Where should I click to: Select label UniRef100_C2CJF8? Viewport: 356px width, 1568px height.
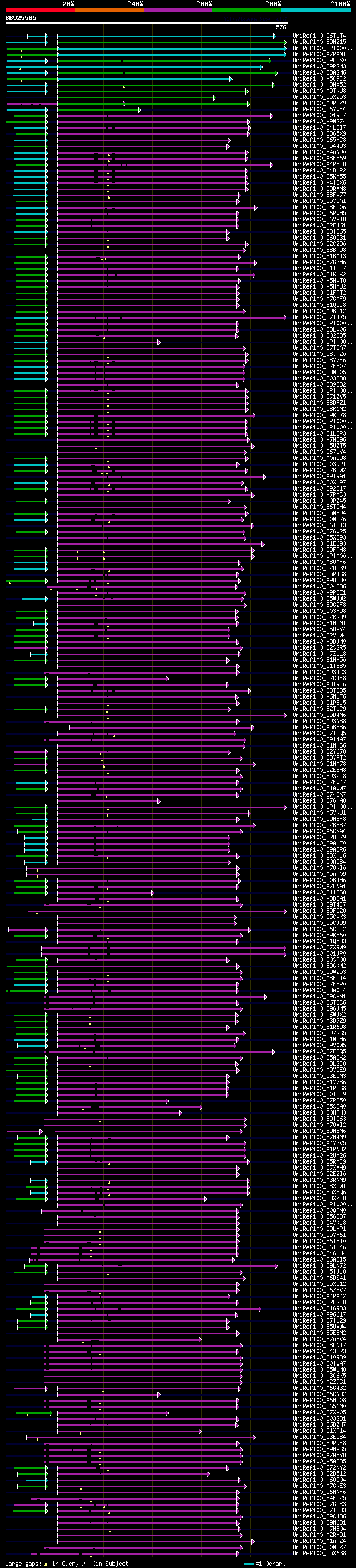pos(319,678)
